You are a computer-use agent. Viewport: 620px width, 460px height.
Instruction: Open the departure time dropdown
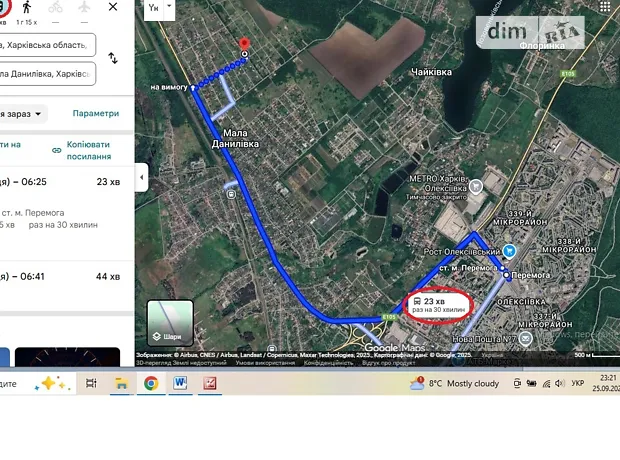[22, 113]
